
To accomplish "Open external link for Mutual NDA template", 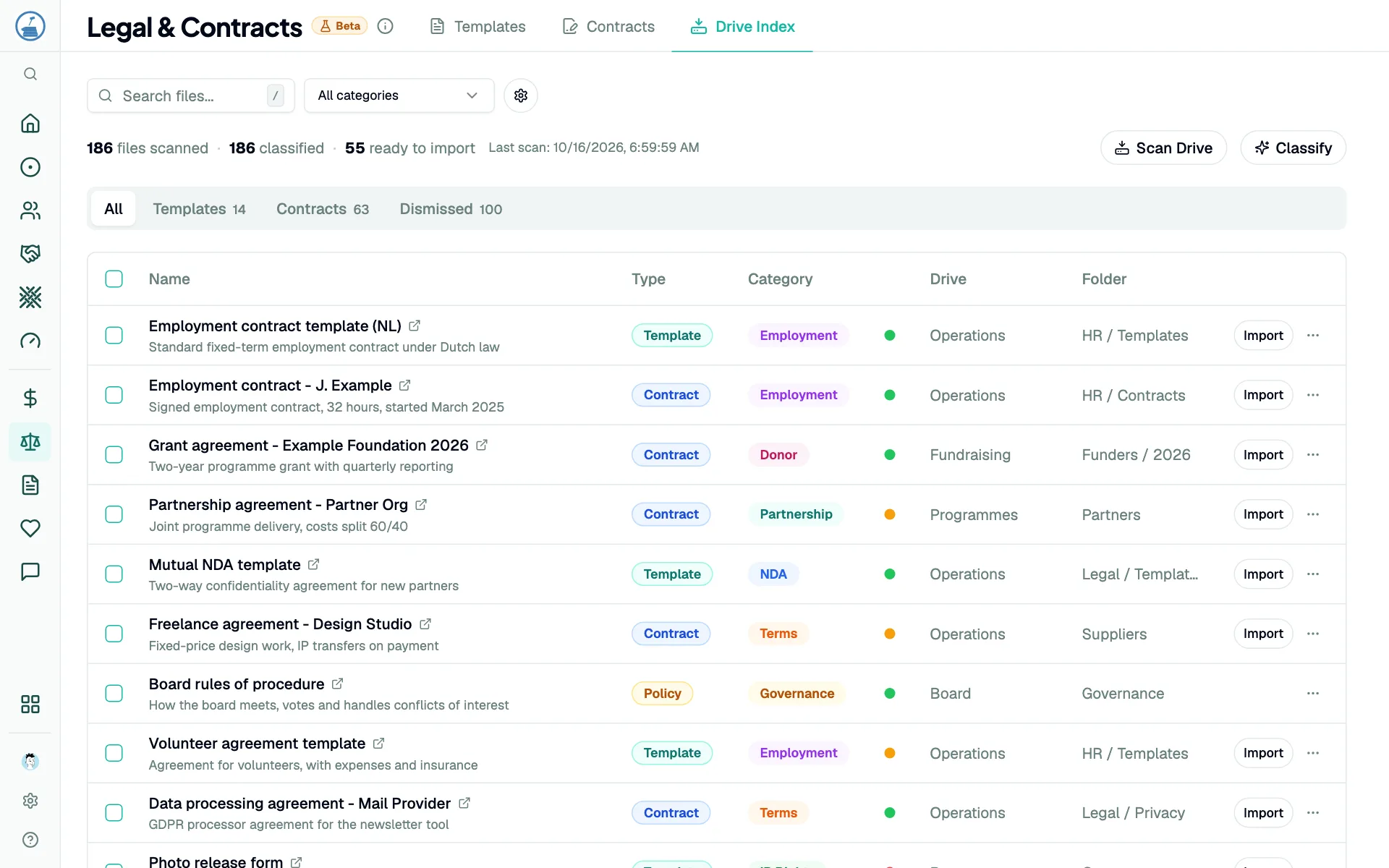I will point(313,564).
